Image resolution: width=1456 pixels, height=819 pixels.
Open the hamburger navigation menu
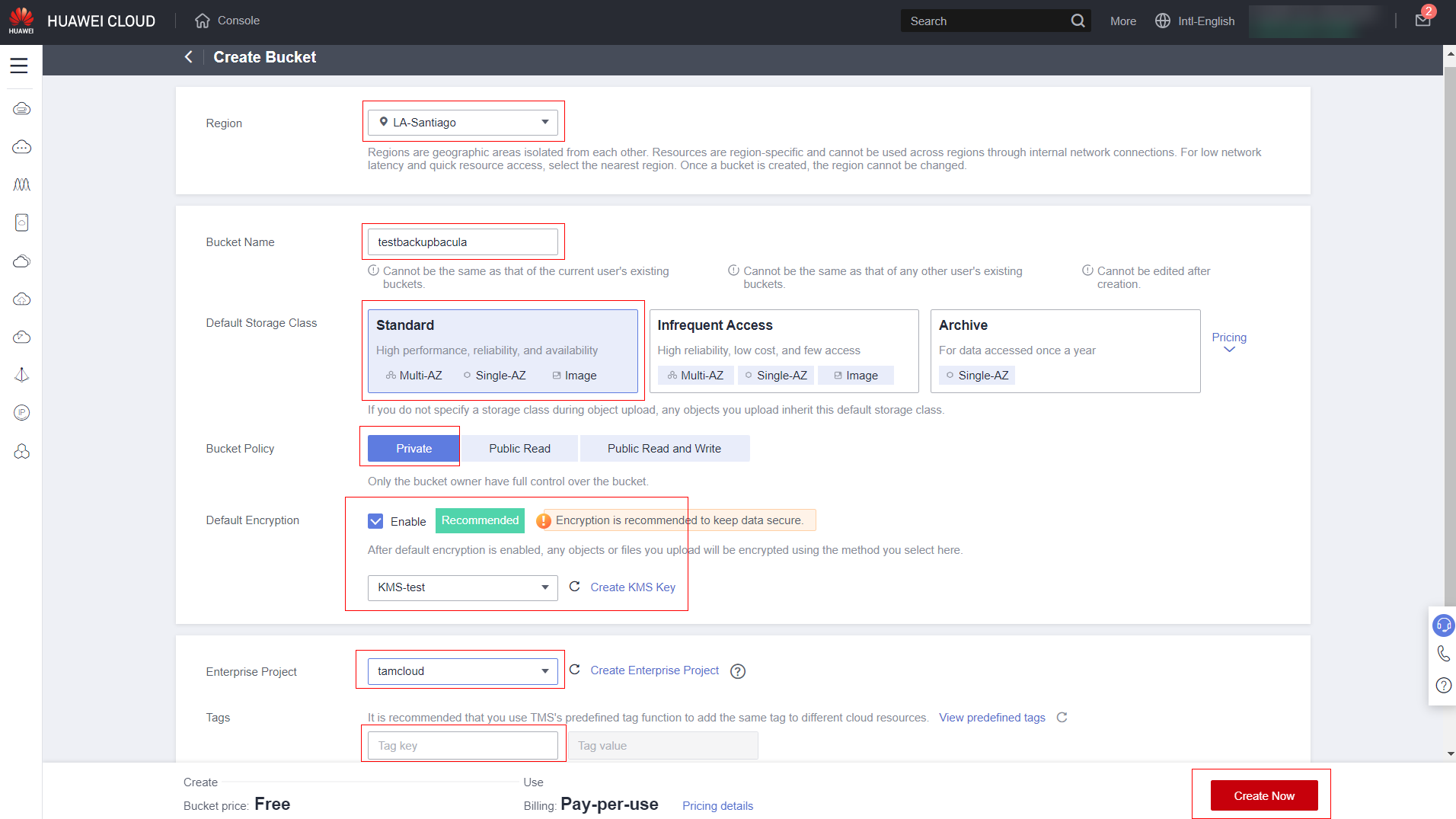click(x=19, y=66)
